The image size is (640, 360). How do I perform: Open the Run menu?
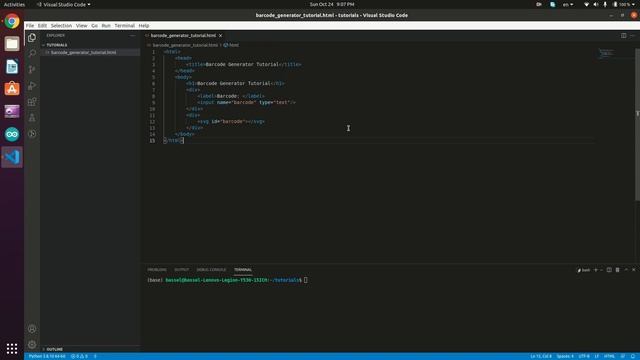106,25
